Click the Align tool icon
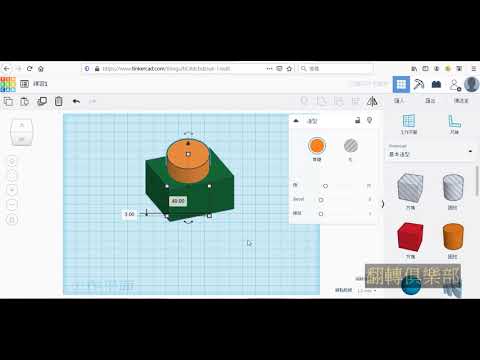 coord(356,101)
